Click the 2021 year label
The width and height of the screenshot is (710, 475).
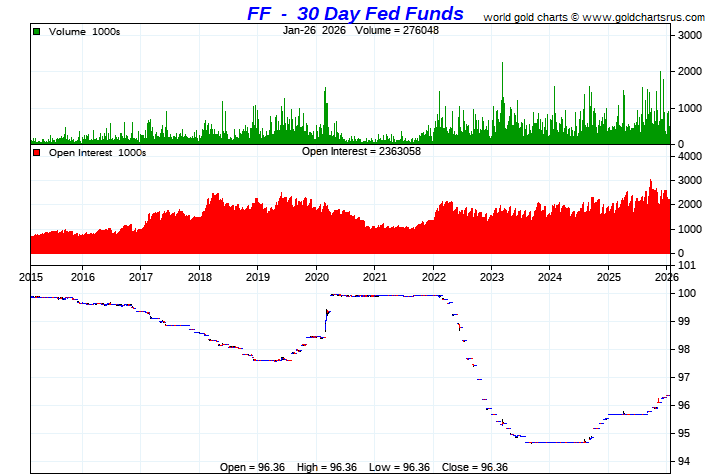click(x=374, y=277)
